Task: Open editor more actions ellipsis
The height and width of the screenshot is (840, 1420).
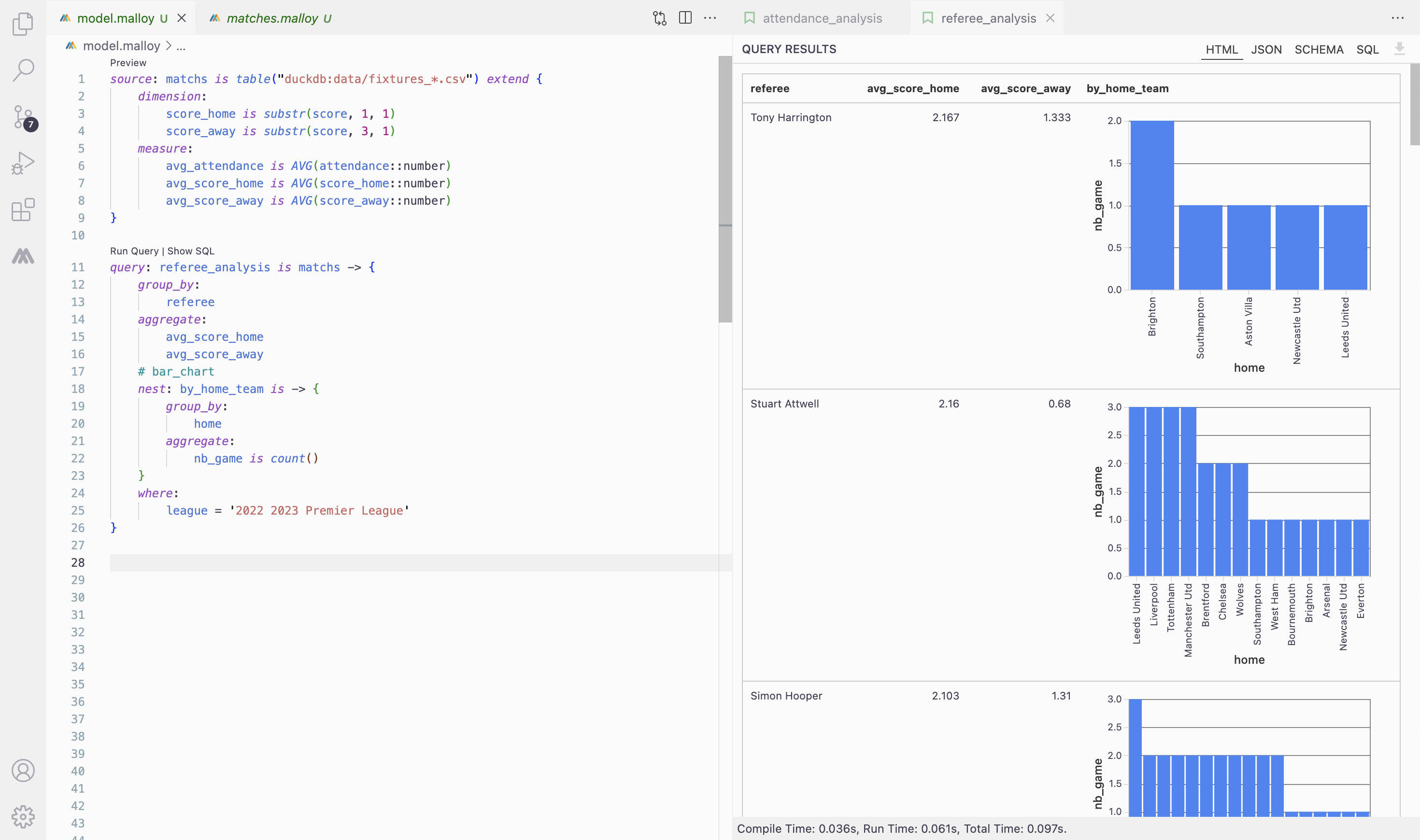Action: tap(710, 18)
